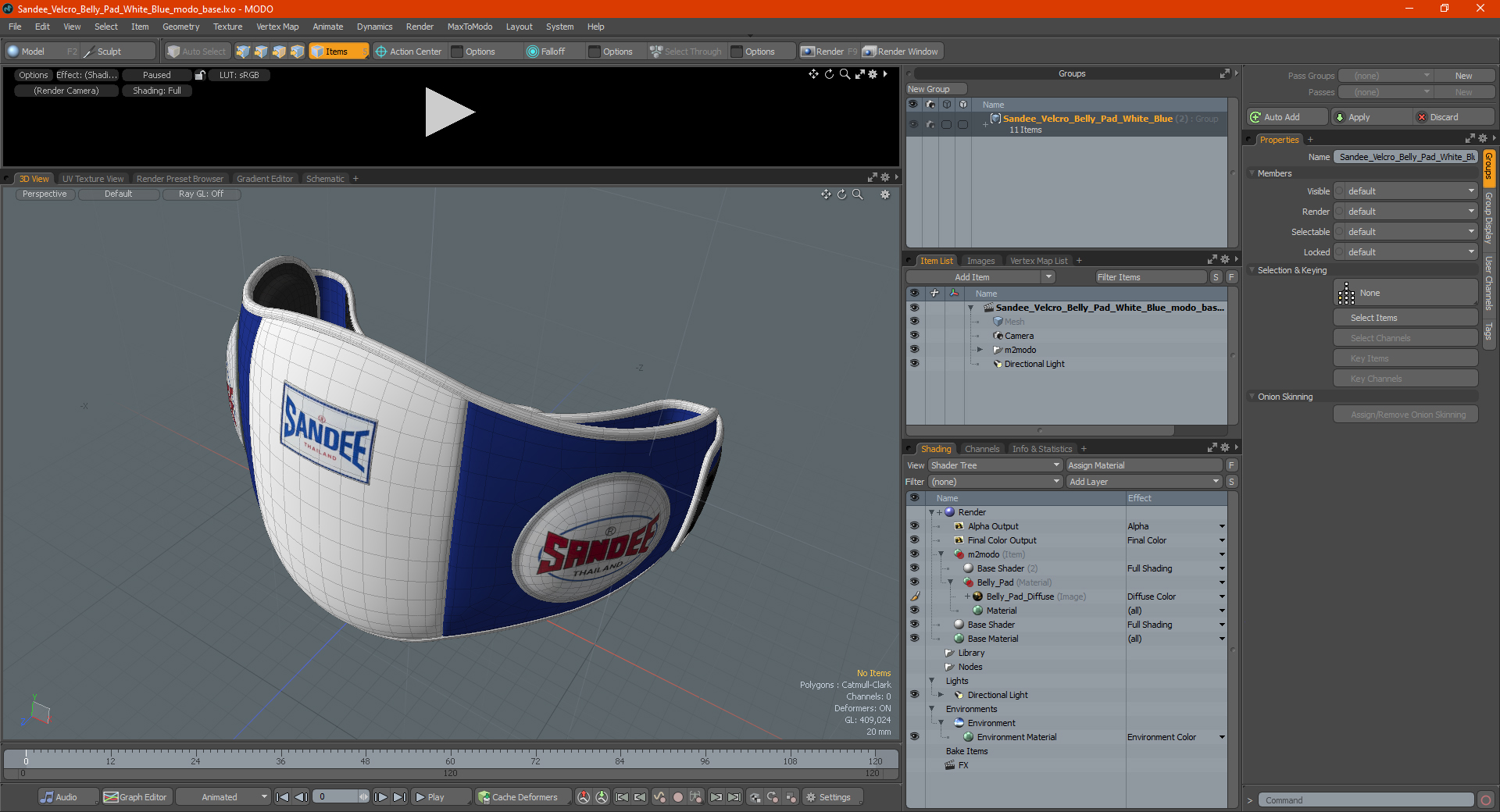The width and height of the screenshot is (1500, 812).
Task: Open 3D viewport gear options
Action: point(885,194)
